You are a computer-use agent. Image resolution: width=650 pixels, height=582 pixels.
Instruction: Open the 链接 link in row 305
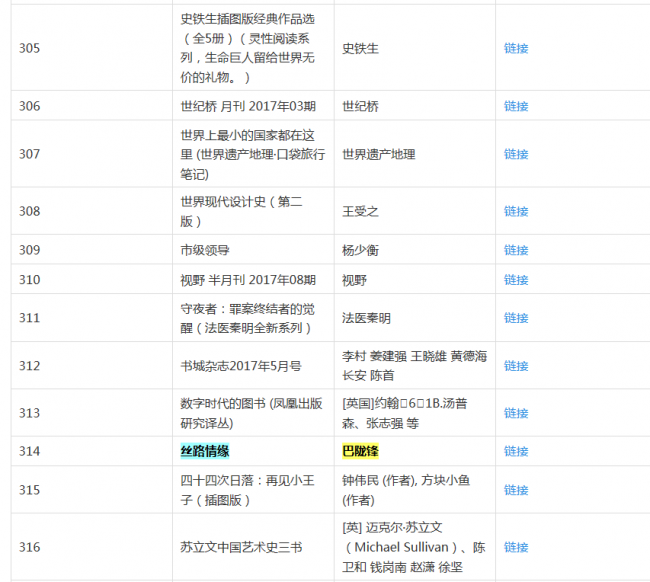[515, 48]
